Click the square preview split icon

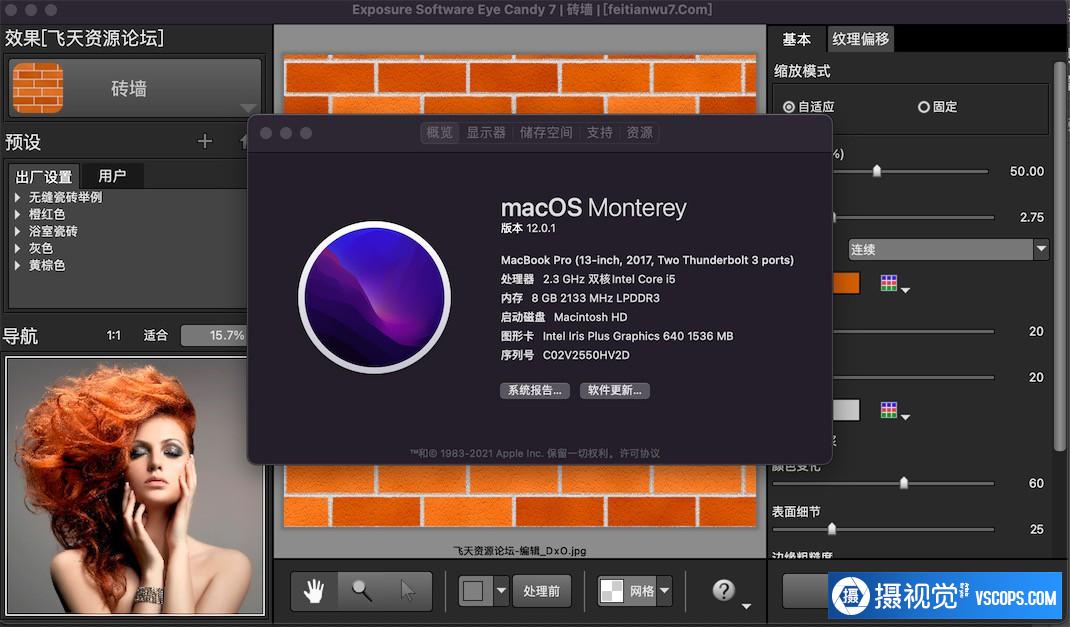pyautogui.click(x=474, y=591)
